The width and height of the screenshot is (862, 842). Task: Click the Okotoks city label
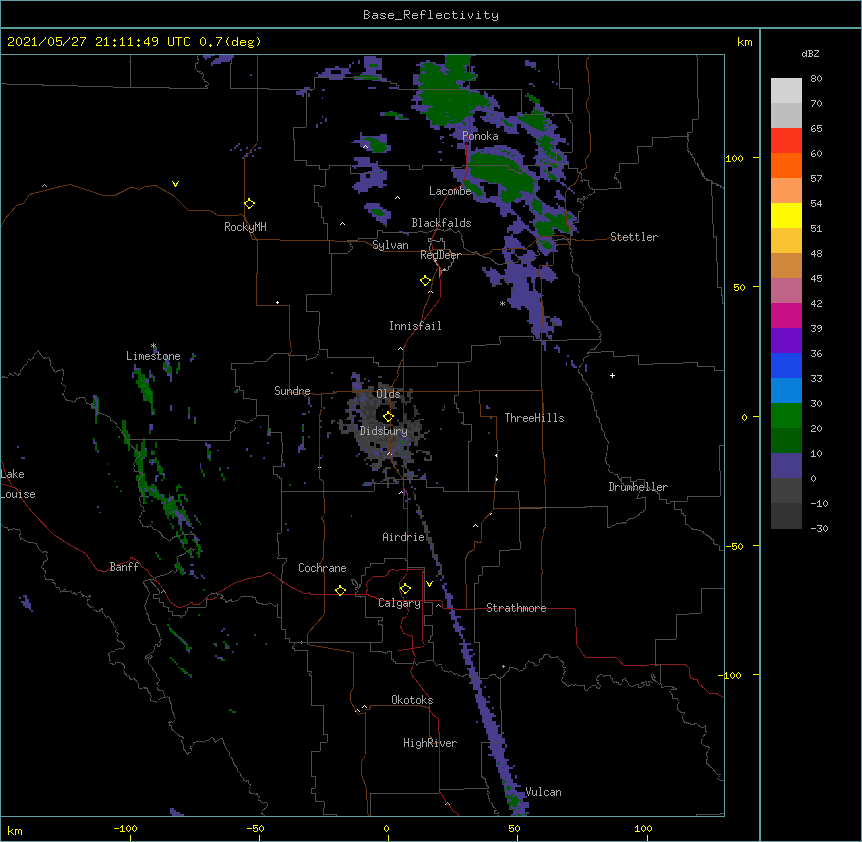click(412, 700)
